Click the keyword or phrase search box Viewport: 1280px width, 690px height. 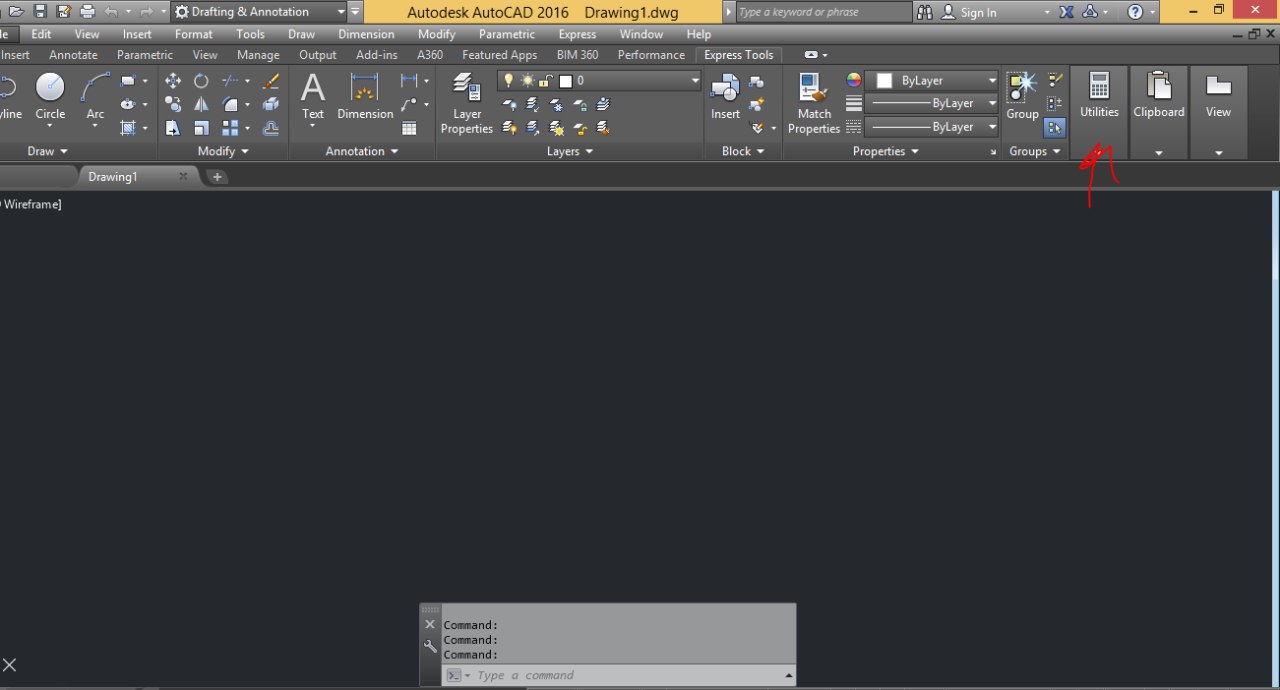pyautogui.click(x=824, y=12)
